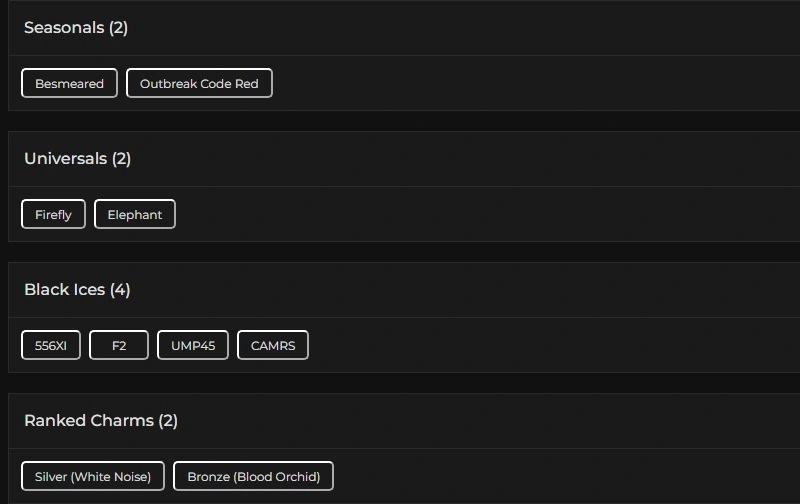Select the Bronze (Blood Orchid) charm tag

pyautogui.click(x=253, y=476)
